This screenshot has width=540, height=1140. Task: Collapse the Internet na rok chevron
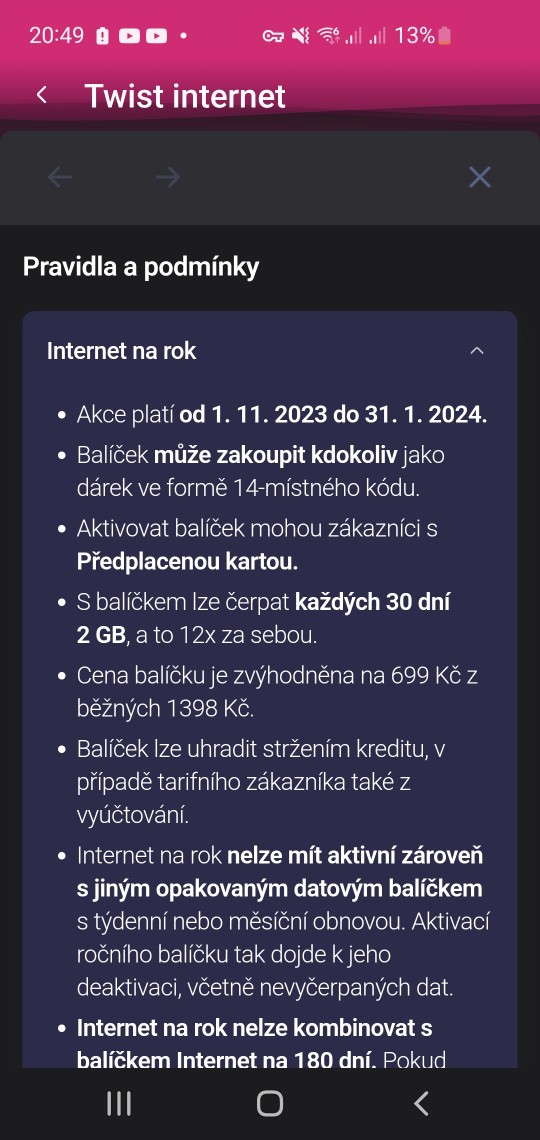click(477, 351)
